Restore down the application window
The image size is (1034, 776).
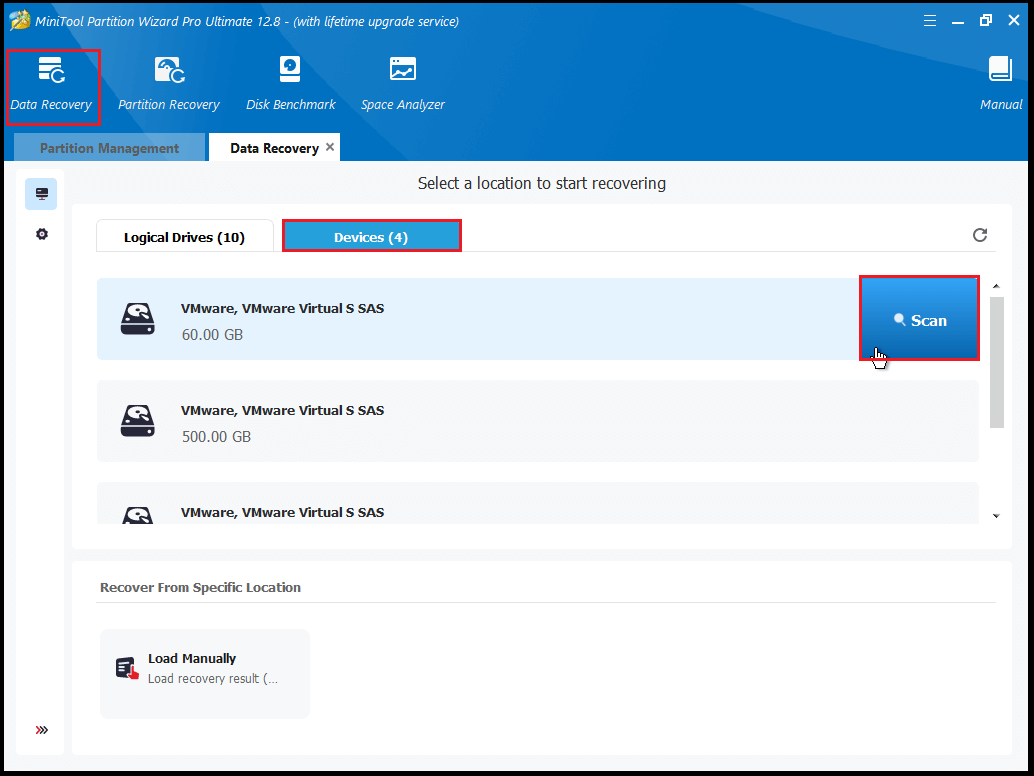tap(986, 20)
